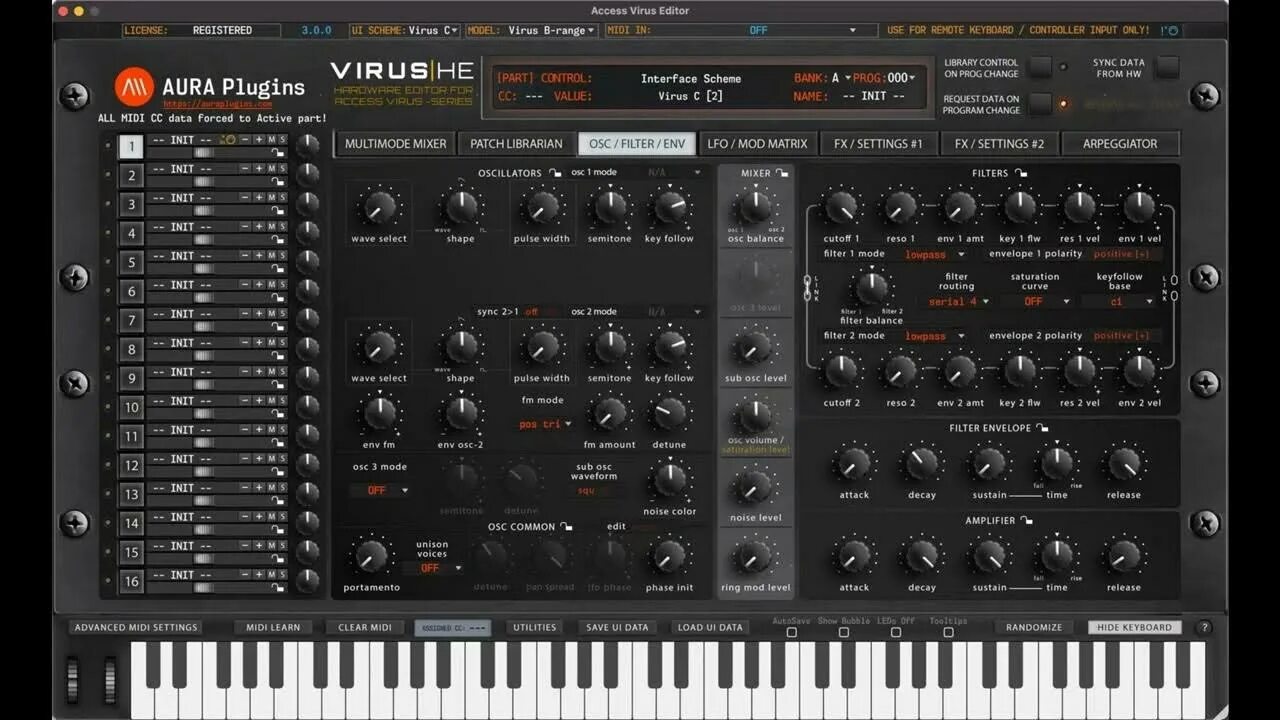Switch to the FX / SETTINGS #2 tab
Screen dimensions: 1280x720
click(999, 143)
